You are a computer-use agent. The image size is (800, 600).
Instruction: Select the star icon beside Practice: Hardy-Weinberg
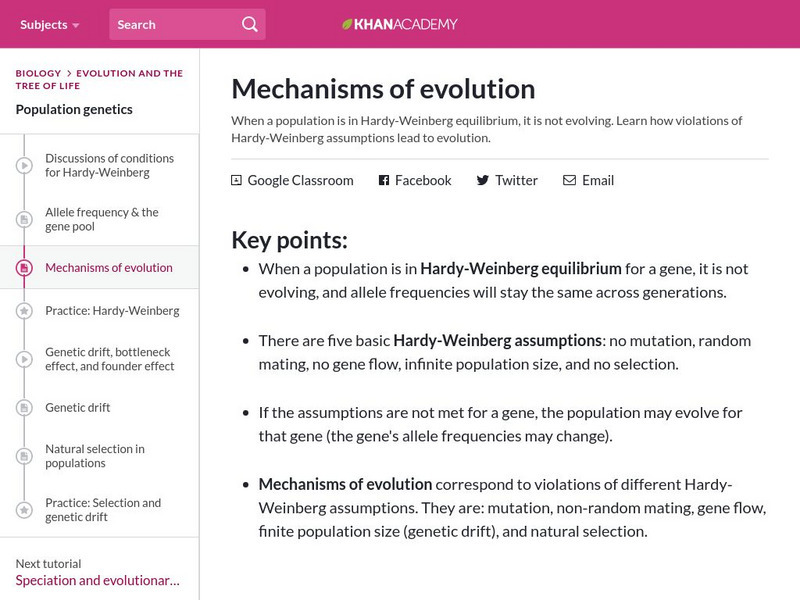tap(22, 310)
